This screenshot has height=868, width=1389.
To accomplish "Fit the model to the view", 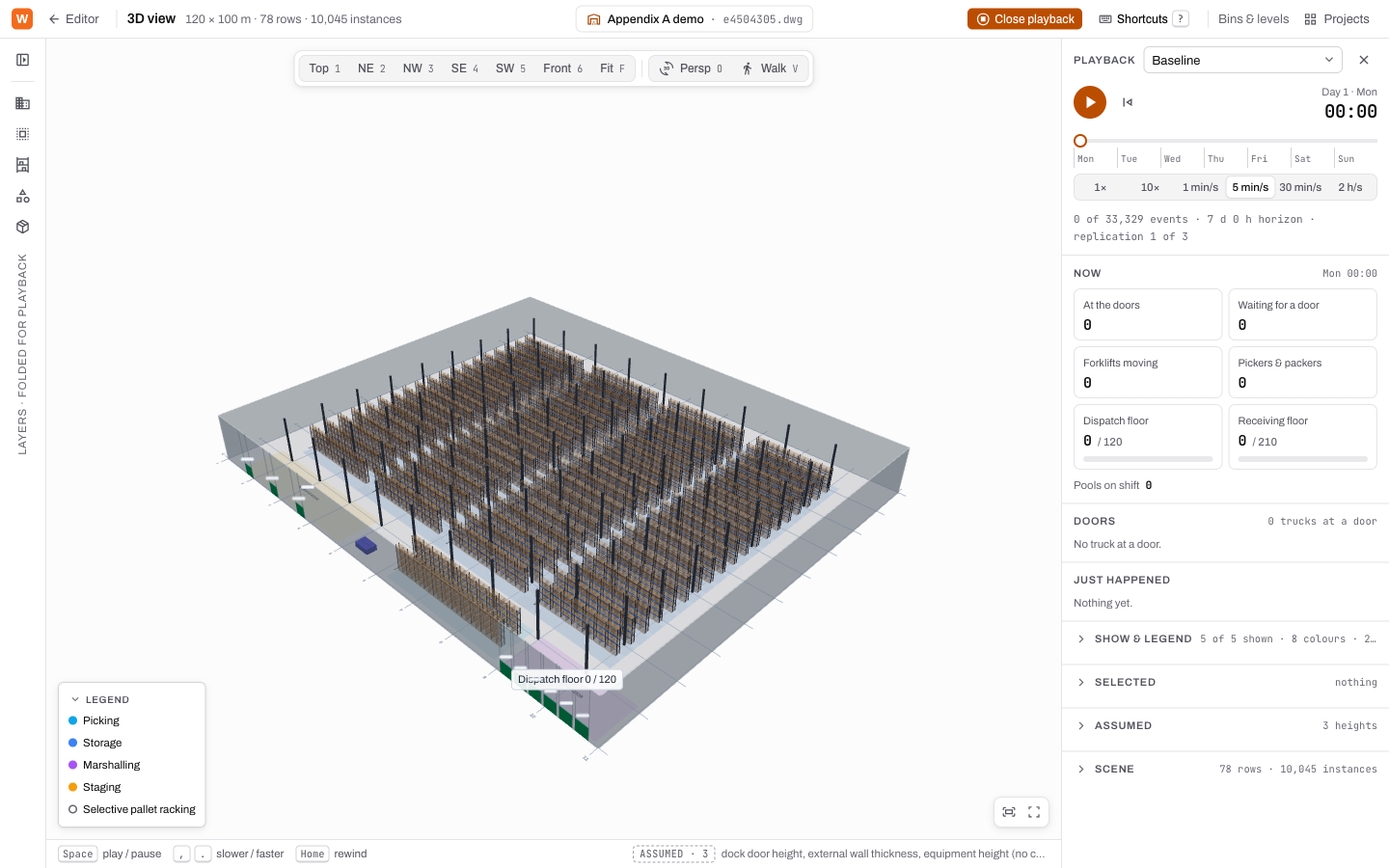I will click(613, 68).
